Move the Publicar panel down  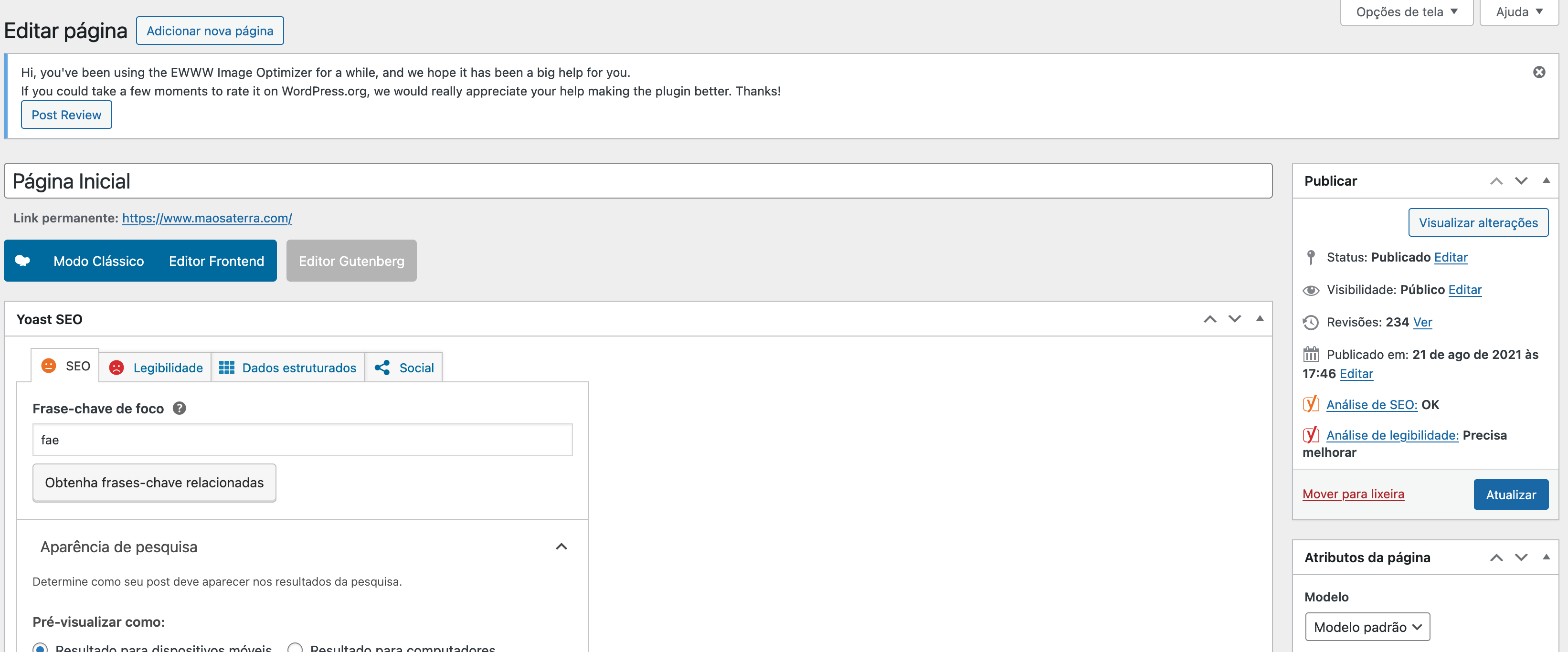tap(1521, 180)
